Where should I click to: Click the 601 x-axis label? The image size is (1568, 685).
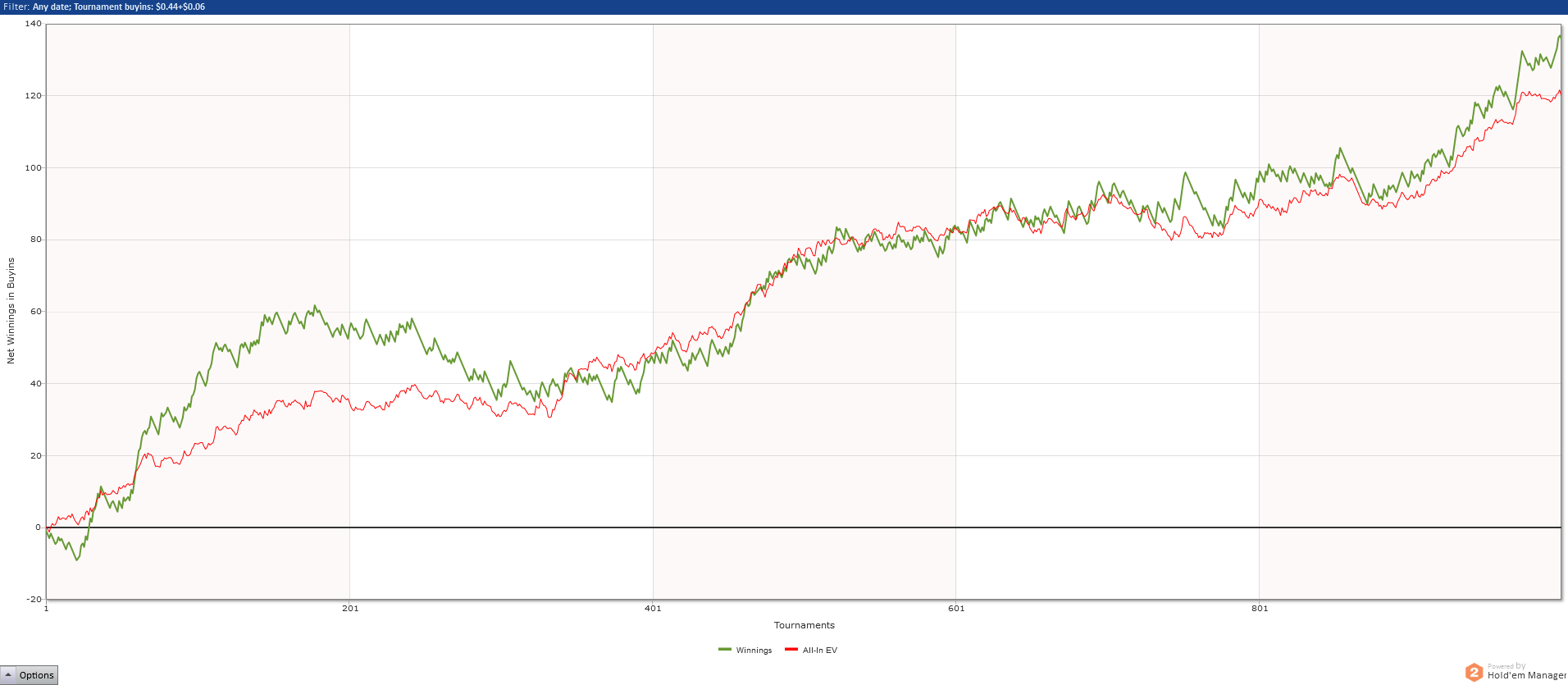point(956,608)
